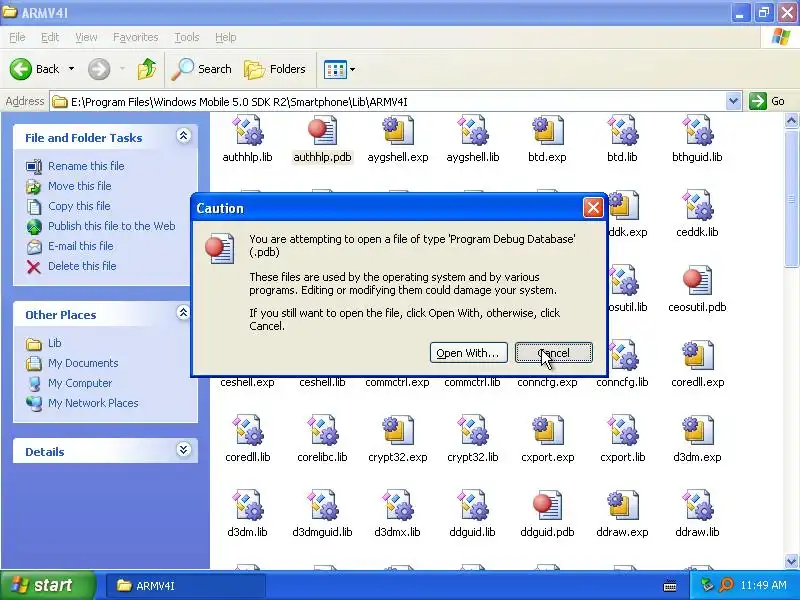
Task: Click Cancel in the Caution dialog
Action: pos(554,353)
